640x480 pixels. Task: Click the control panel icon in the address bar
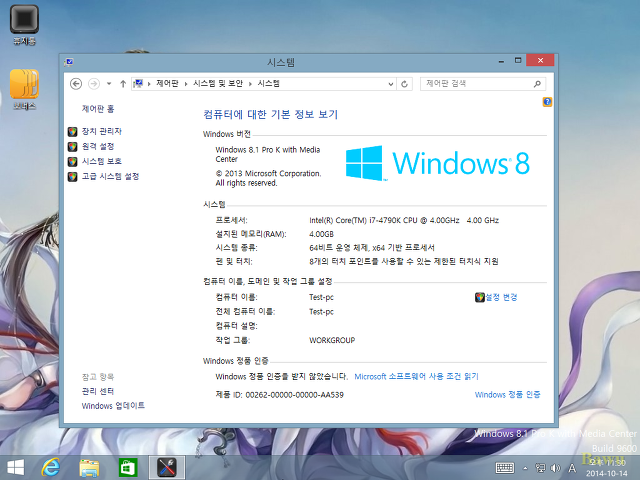[138, 84]
